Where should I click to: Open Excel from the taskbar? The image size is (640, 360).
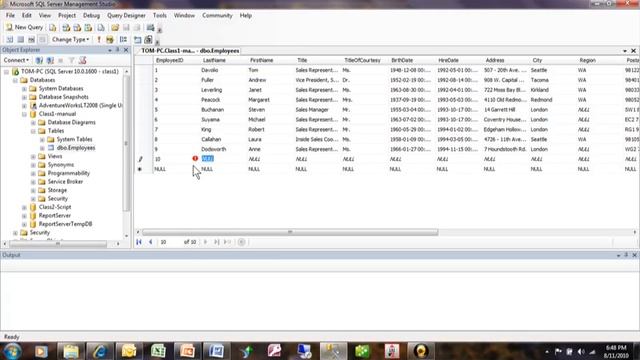pos(158,351)
